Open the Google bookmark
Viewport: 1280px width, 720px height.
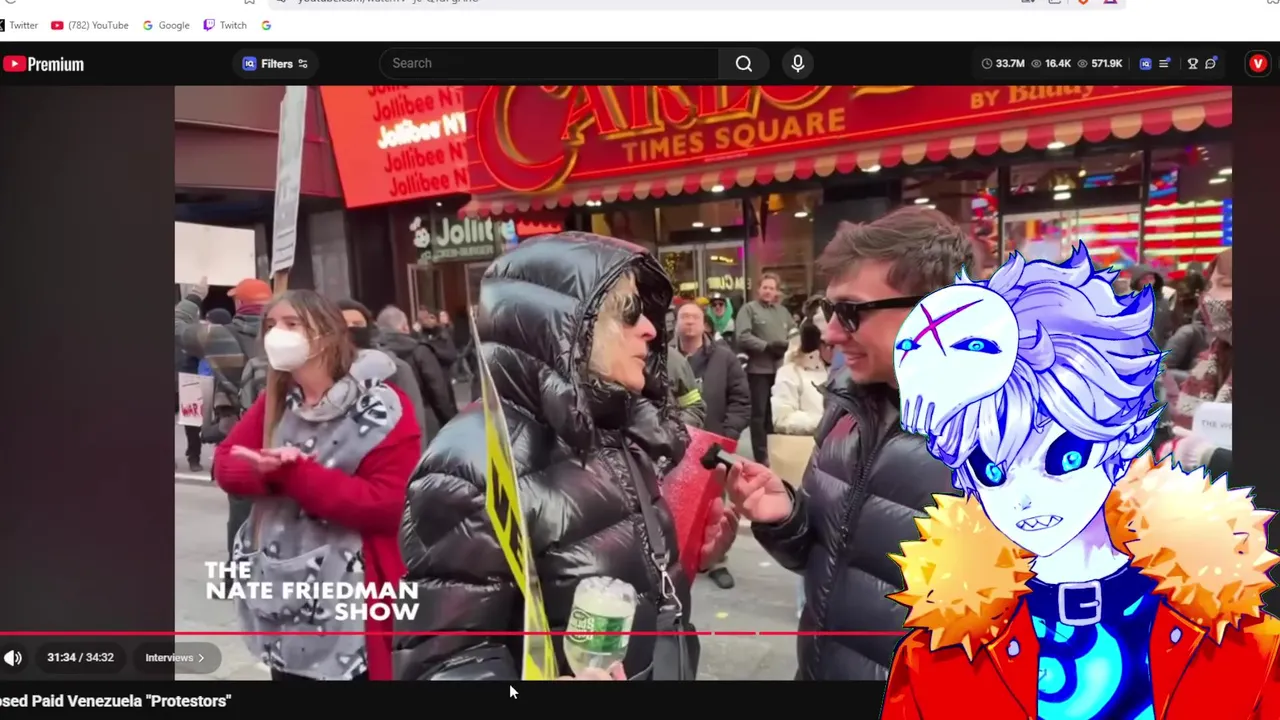point(166,25)
